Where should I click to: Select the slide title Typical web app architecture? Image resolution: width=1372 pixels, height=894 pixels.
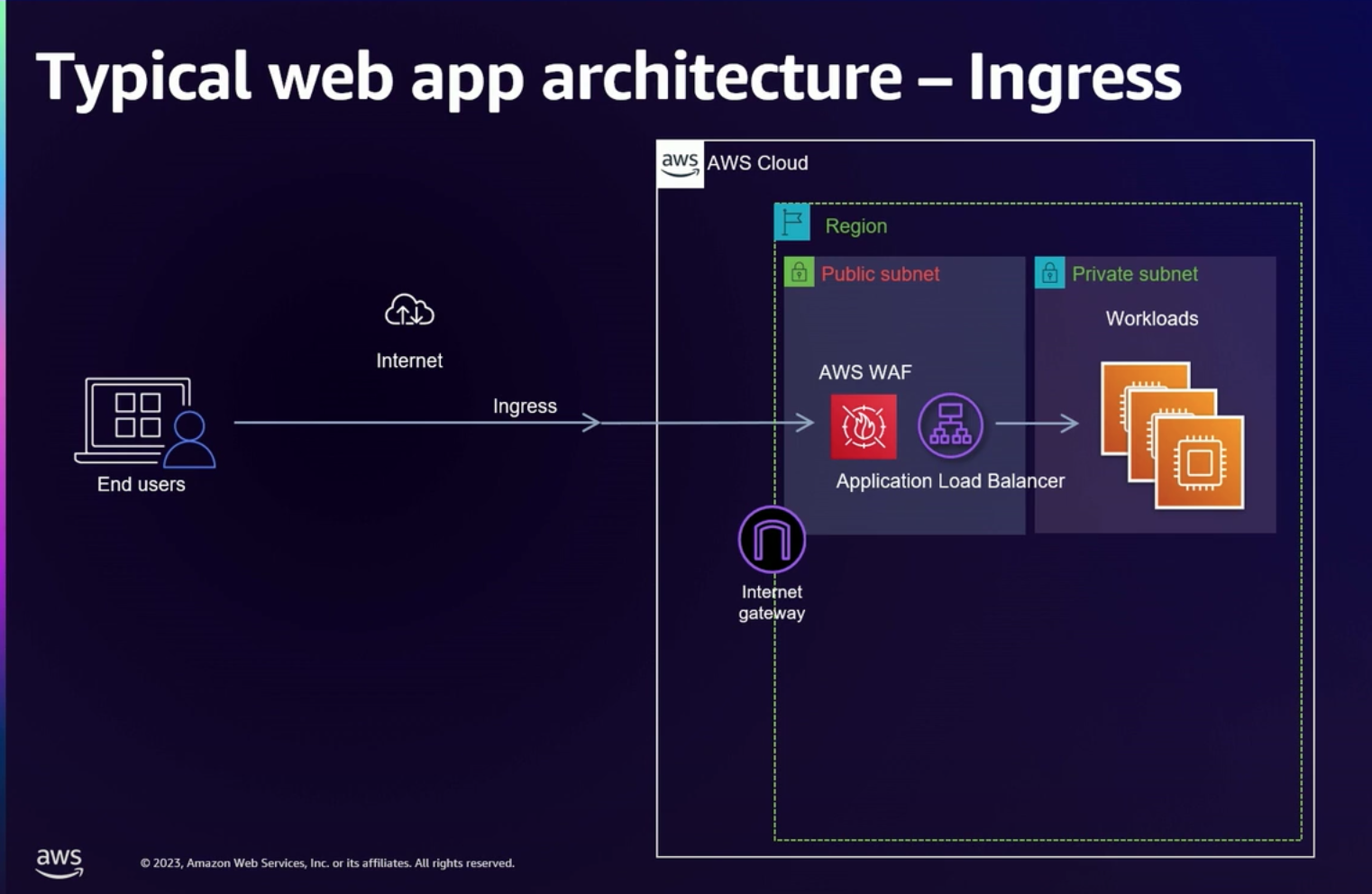pos(611,77)
